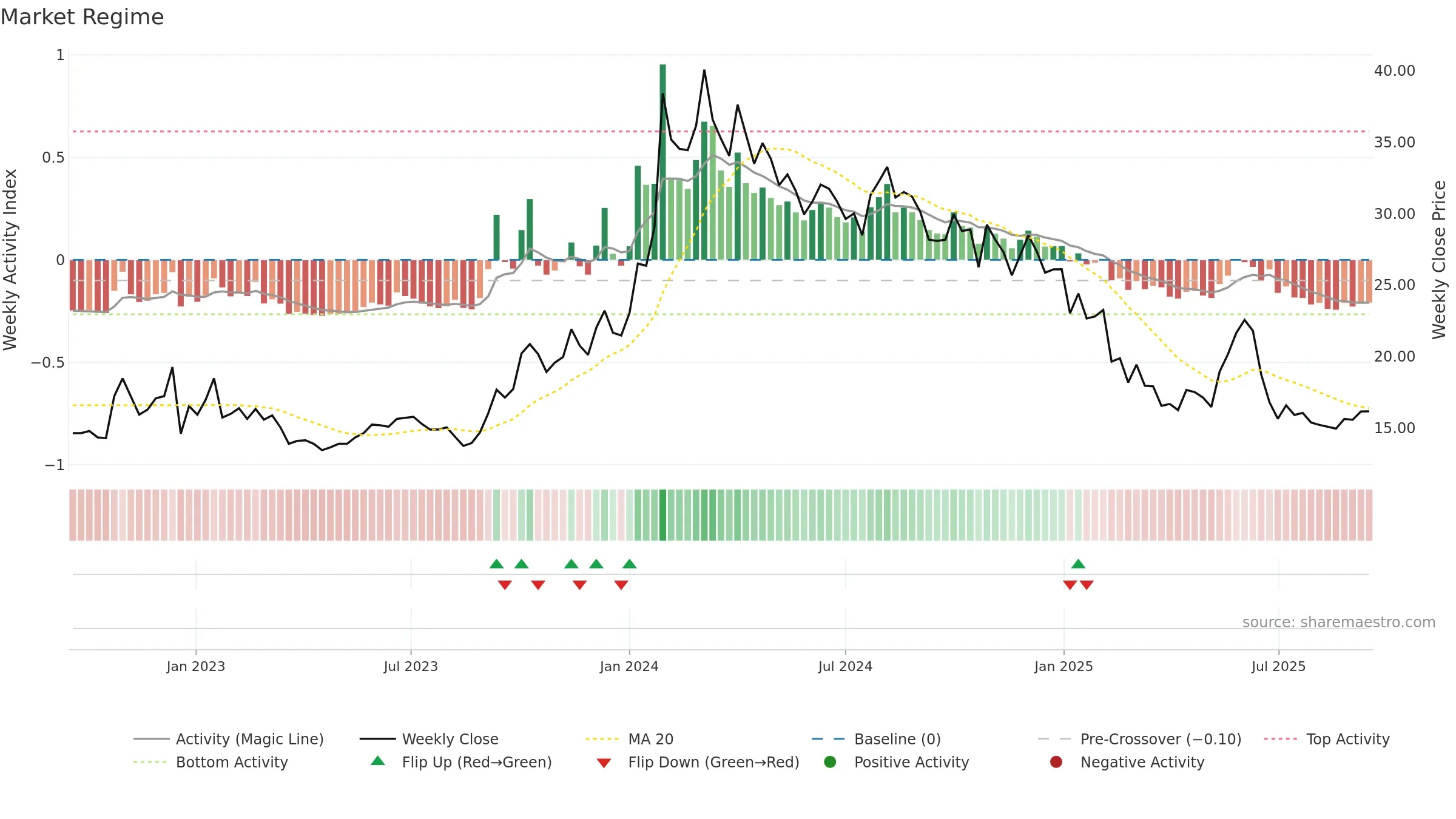Click the last red flip-down marker near Jan 2025
The image size is (1456, 819).
tap(1087, 585)
